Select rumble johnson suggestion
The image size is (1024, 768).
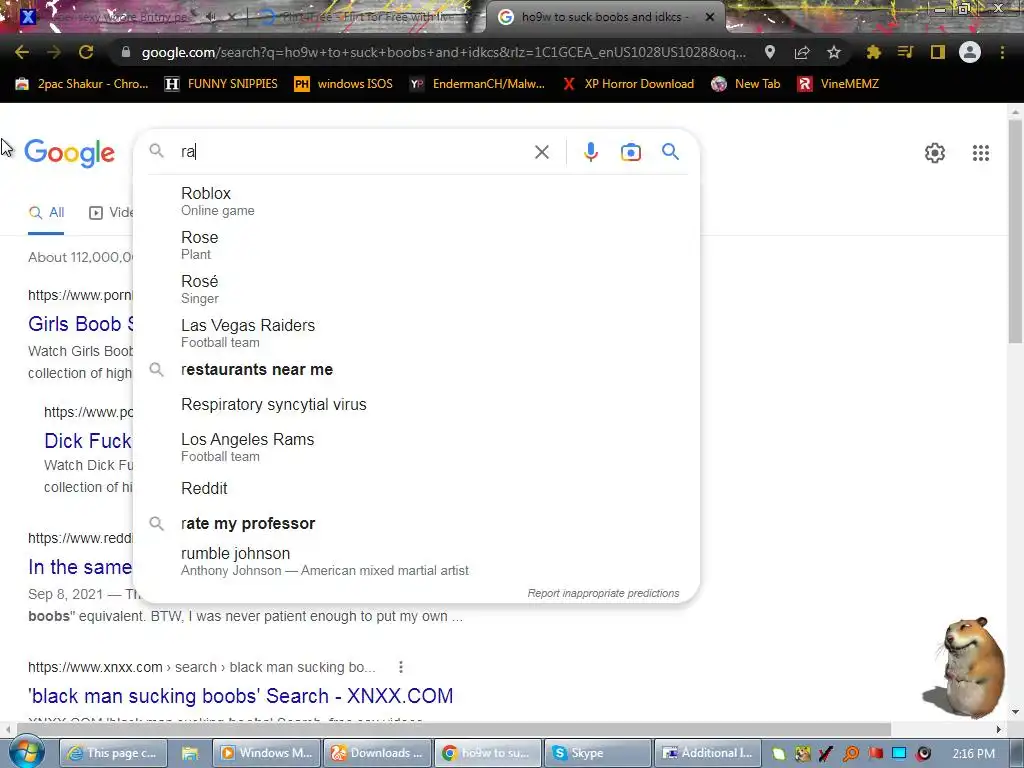[417, 561]
